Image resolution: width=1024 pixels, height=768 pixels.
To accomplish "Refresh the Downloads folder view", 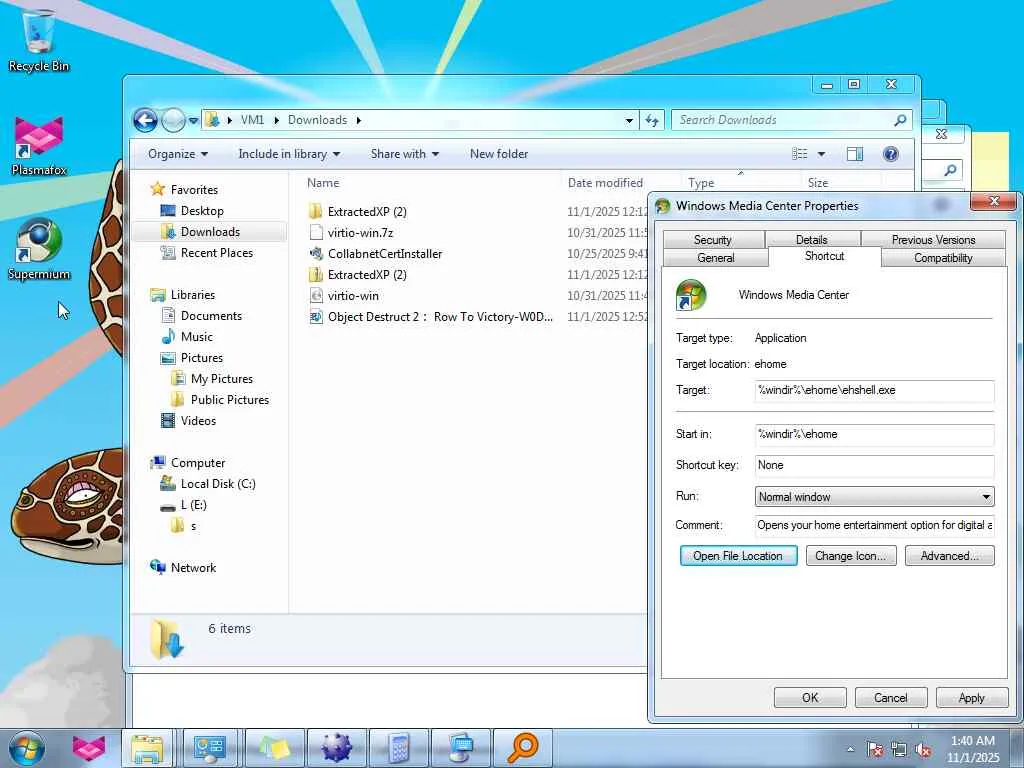I will tap(651, 120).
